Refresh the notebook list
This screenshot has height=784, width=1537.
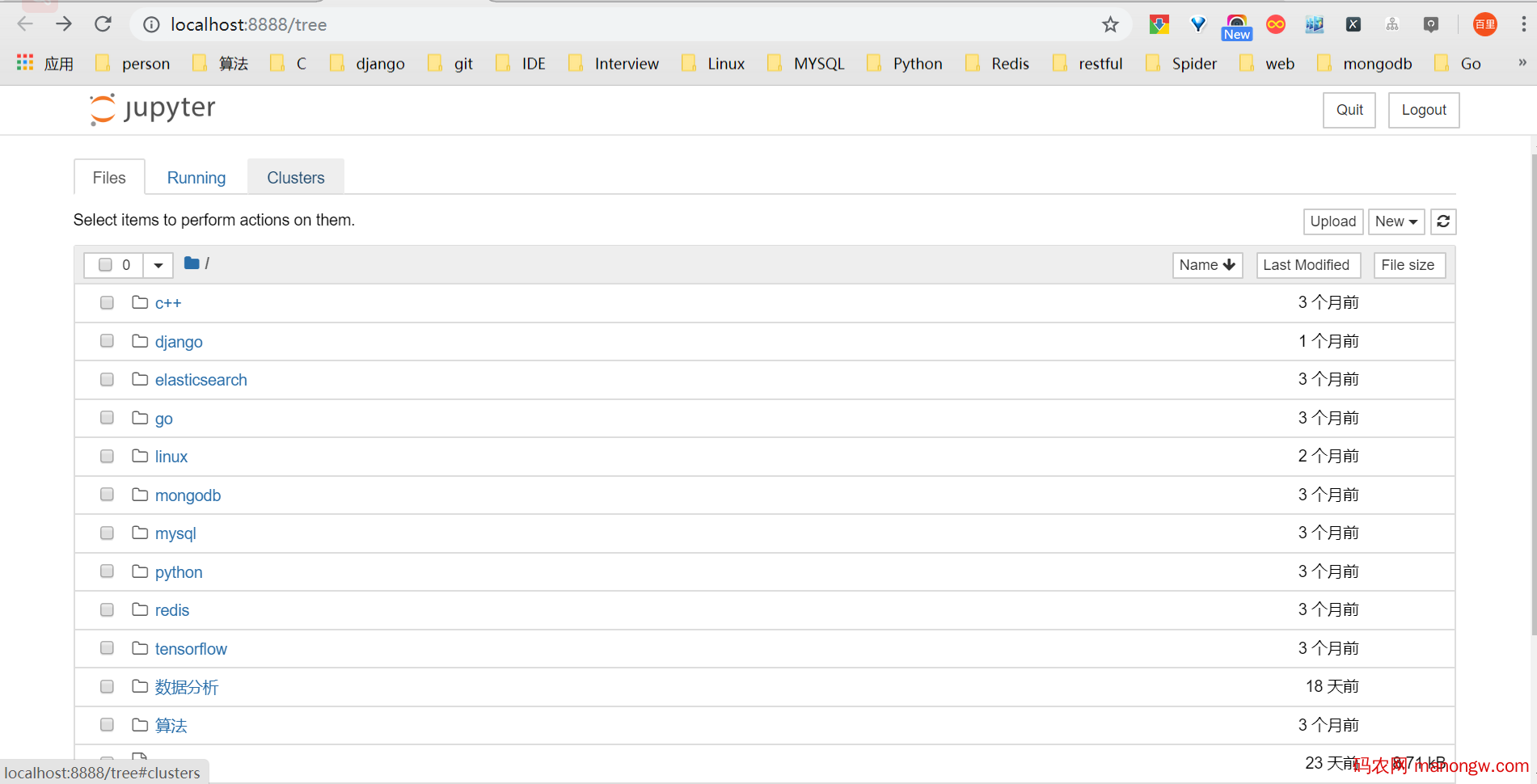pos(1443,221)
